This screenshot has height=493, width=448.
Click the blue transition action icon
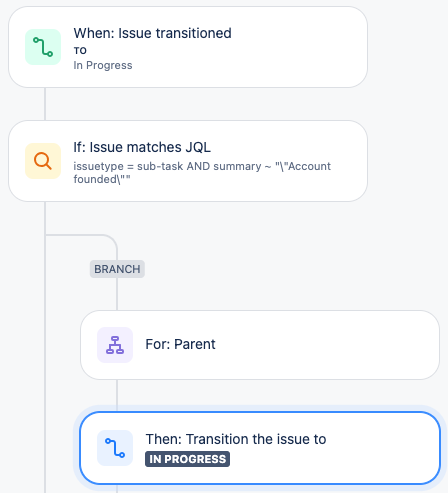tap(115, 448)
